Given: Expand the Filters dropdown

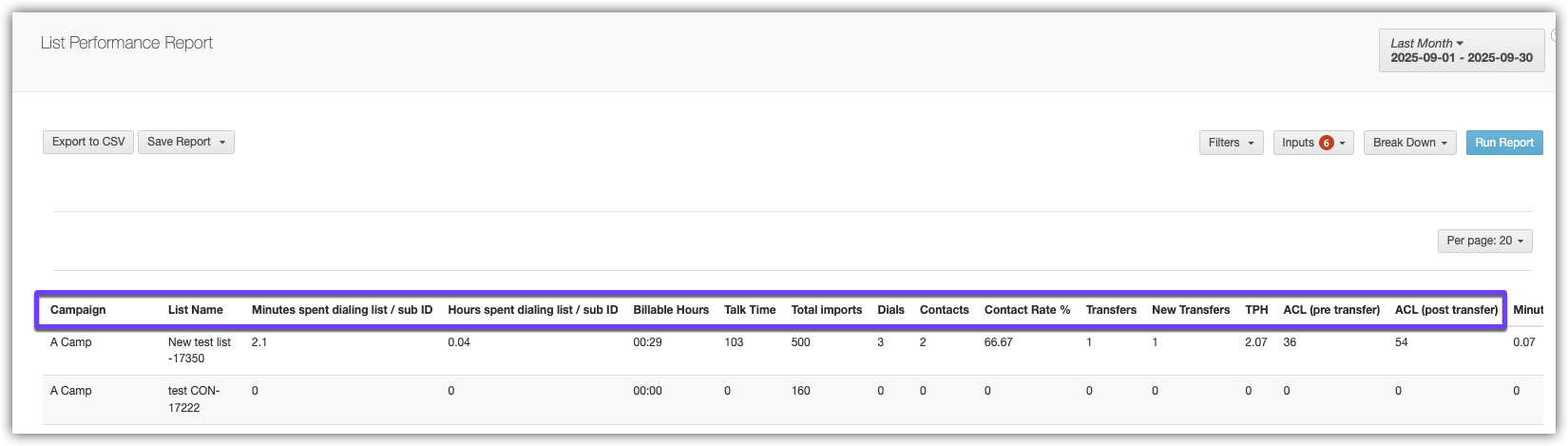Looking at the screenshot, I should pyautogui.click(x=1231, y=143).
